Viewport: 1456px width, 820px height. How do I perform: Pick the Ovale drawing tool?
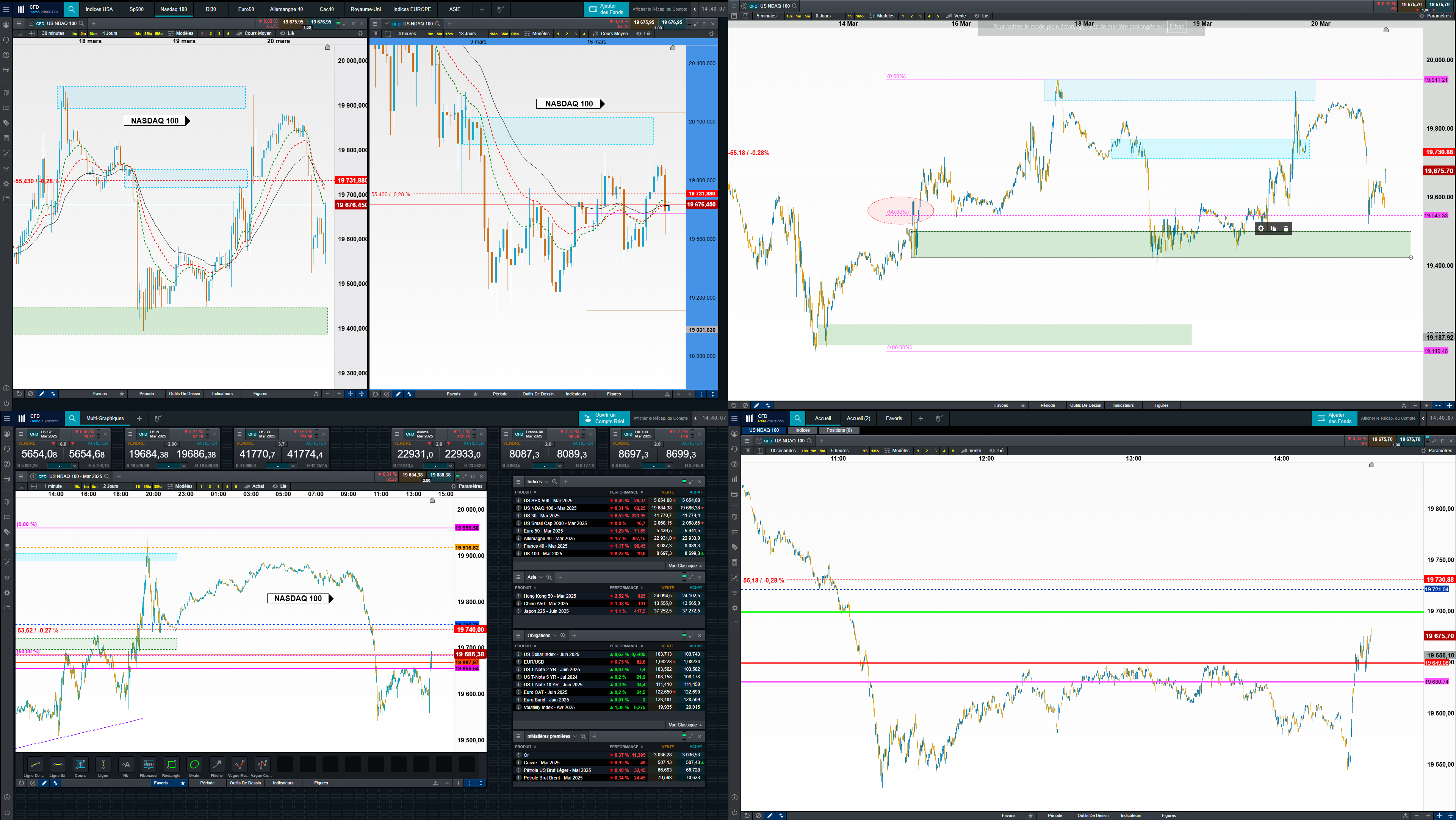[x=194, y=764]
